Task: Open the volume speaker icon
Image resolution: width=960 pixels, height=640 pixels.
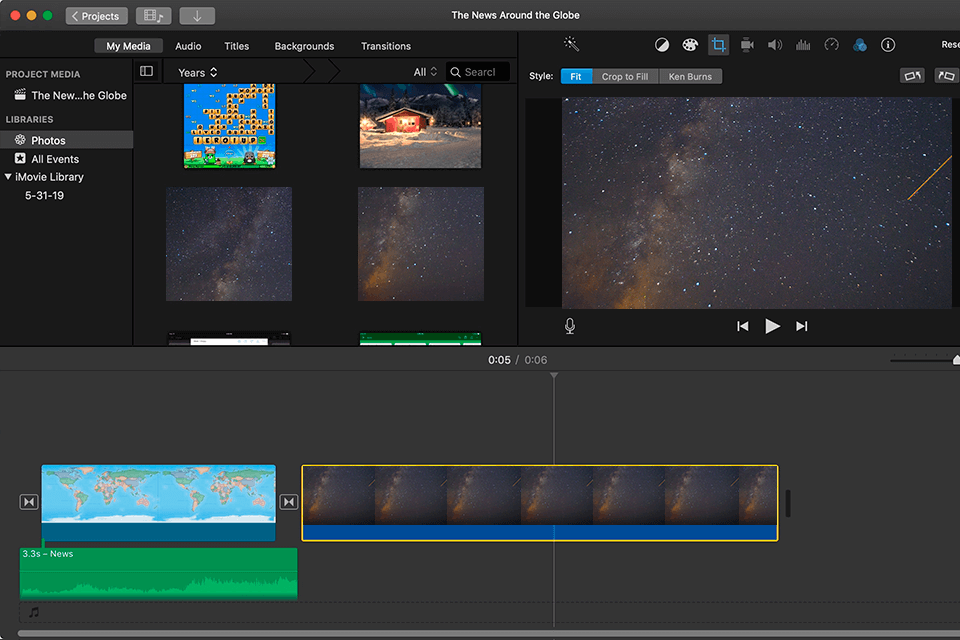Action: coord(774,45)
